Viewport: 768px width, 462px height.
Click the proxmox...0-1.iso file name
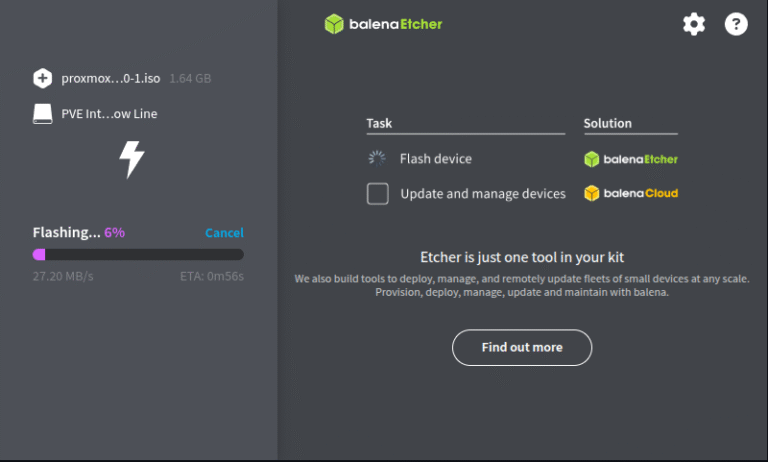(111, 78)
